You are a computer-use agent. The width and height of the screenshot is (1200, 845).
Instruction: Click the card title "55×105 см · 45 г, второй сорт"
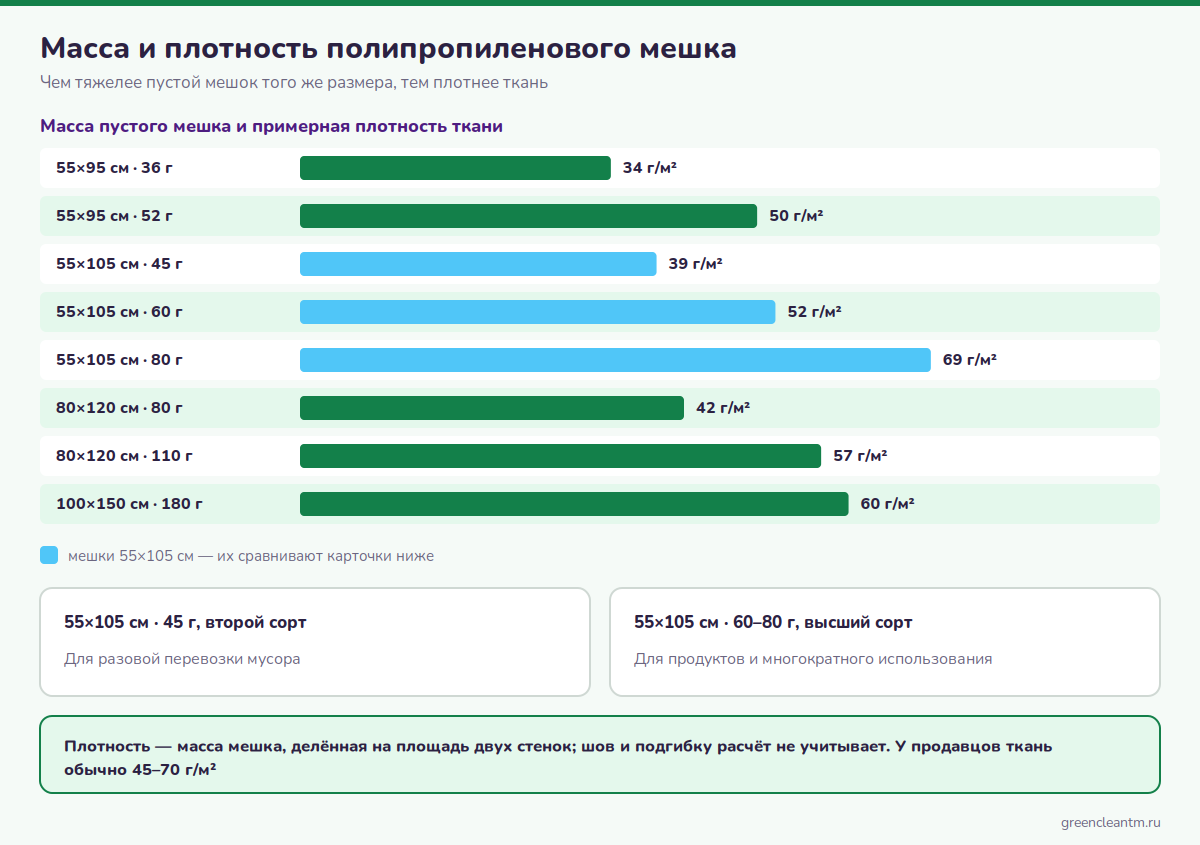(185, 622)
